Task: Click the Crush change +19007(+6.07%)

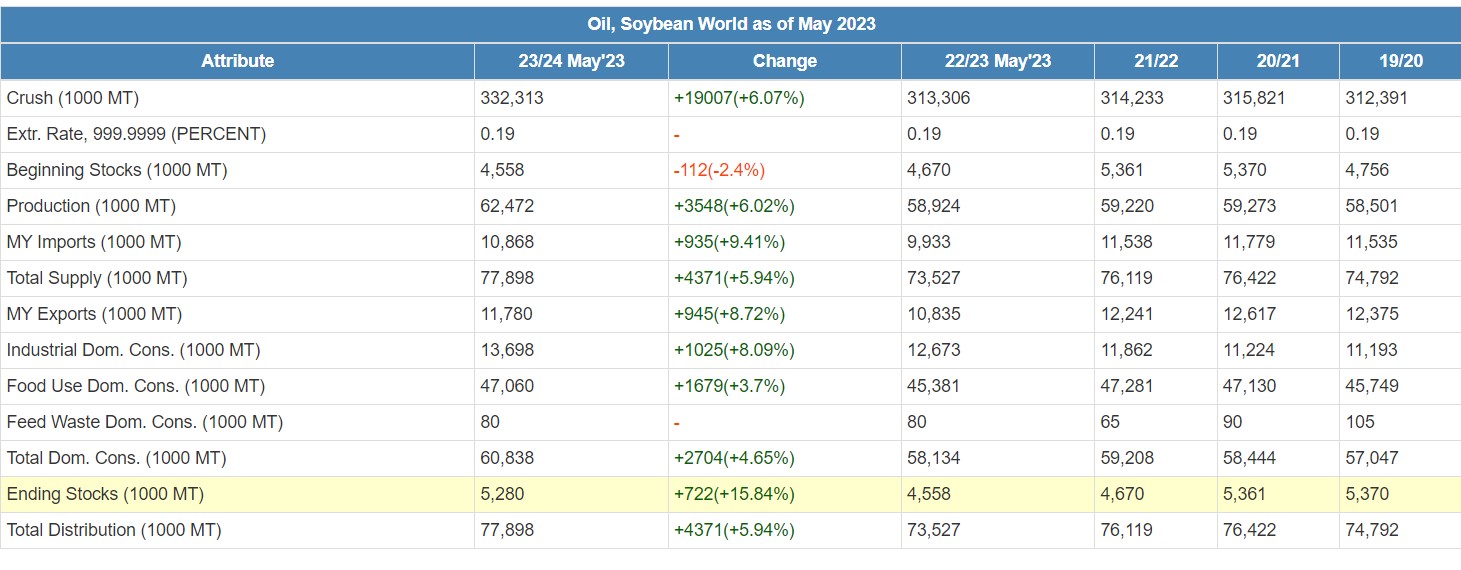Action: [x=739, y=98]
